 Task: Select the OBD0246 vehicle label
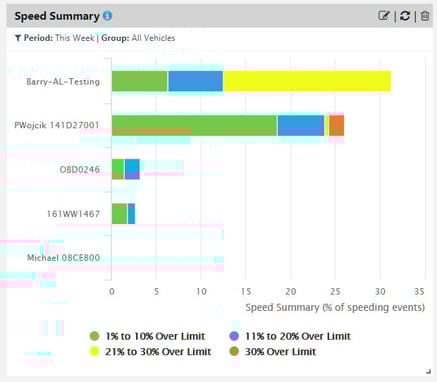point(80,170)
